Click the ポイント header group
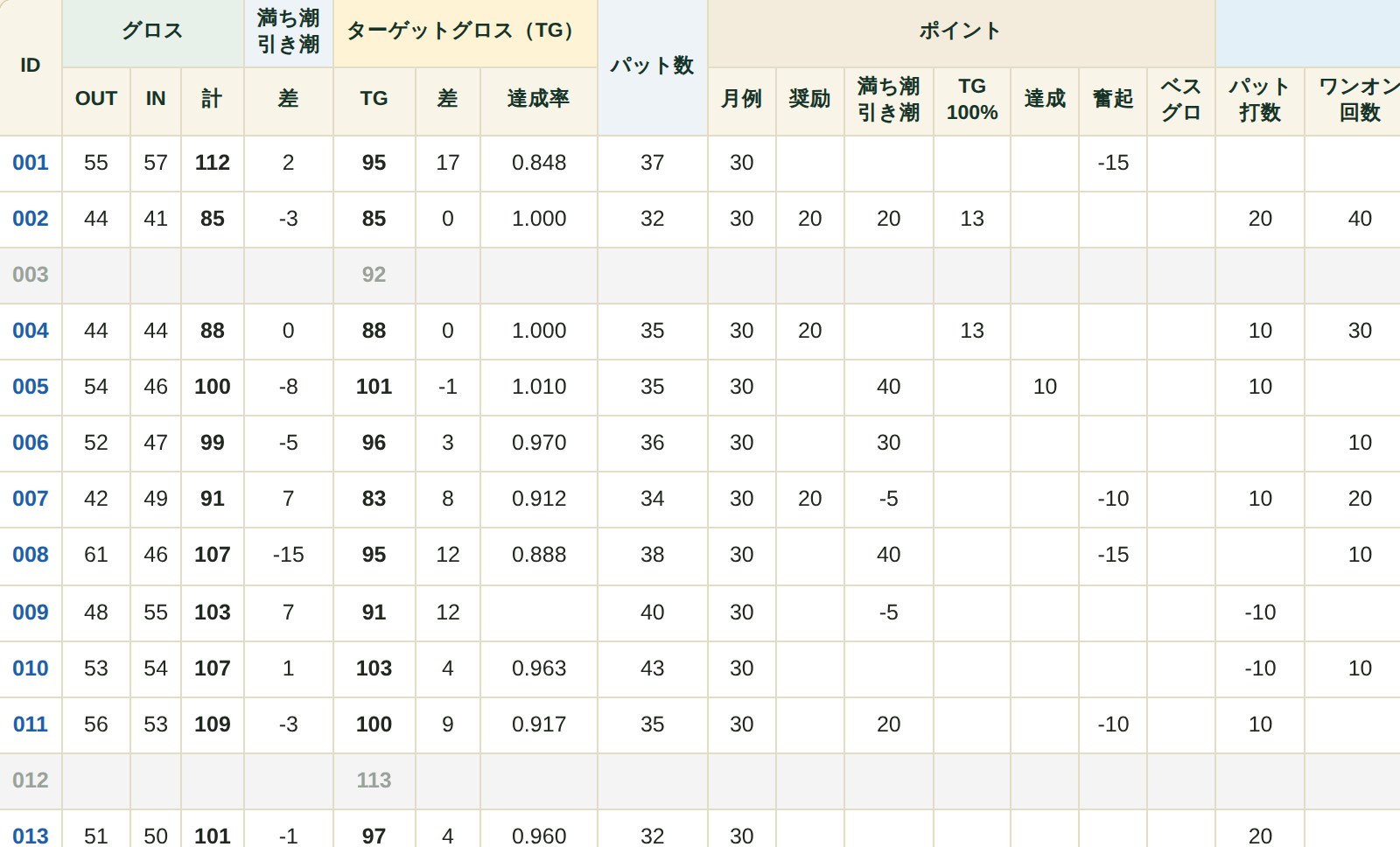This screenshot has height=847, width=1400. tap(961, 31)
